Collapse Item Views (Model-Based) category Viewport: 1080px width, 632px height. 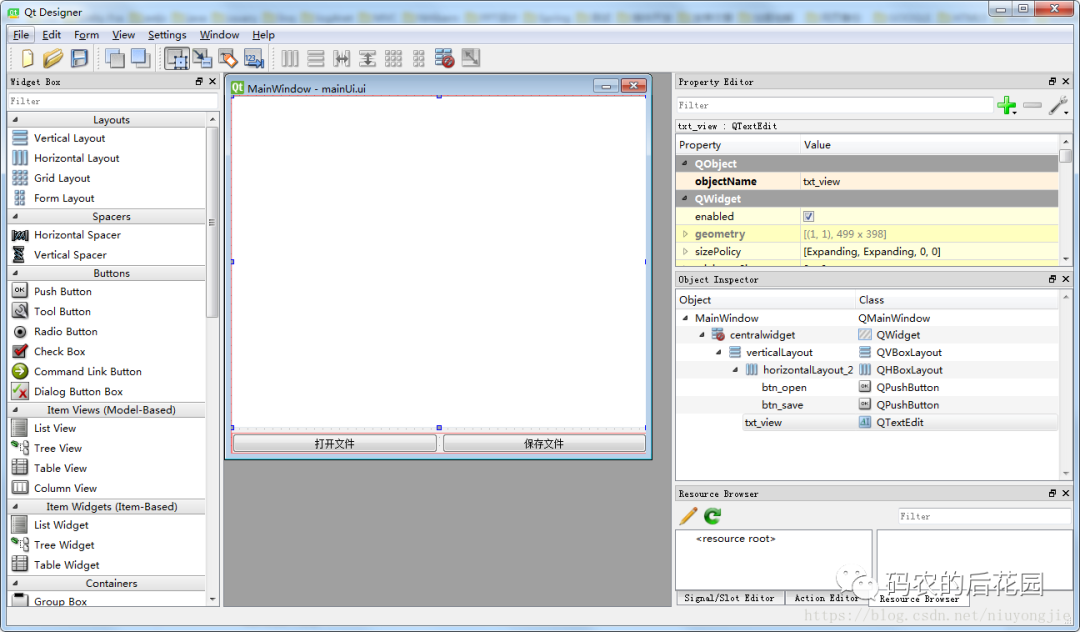pos(15,410)
